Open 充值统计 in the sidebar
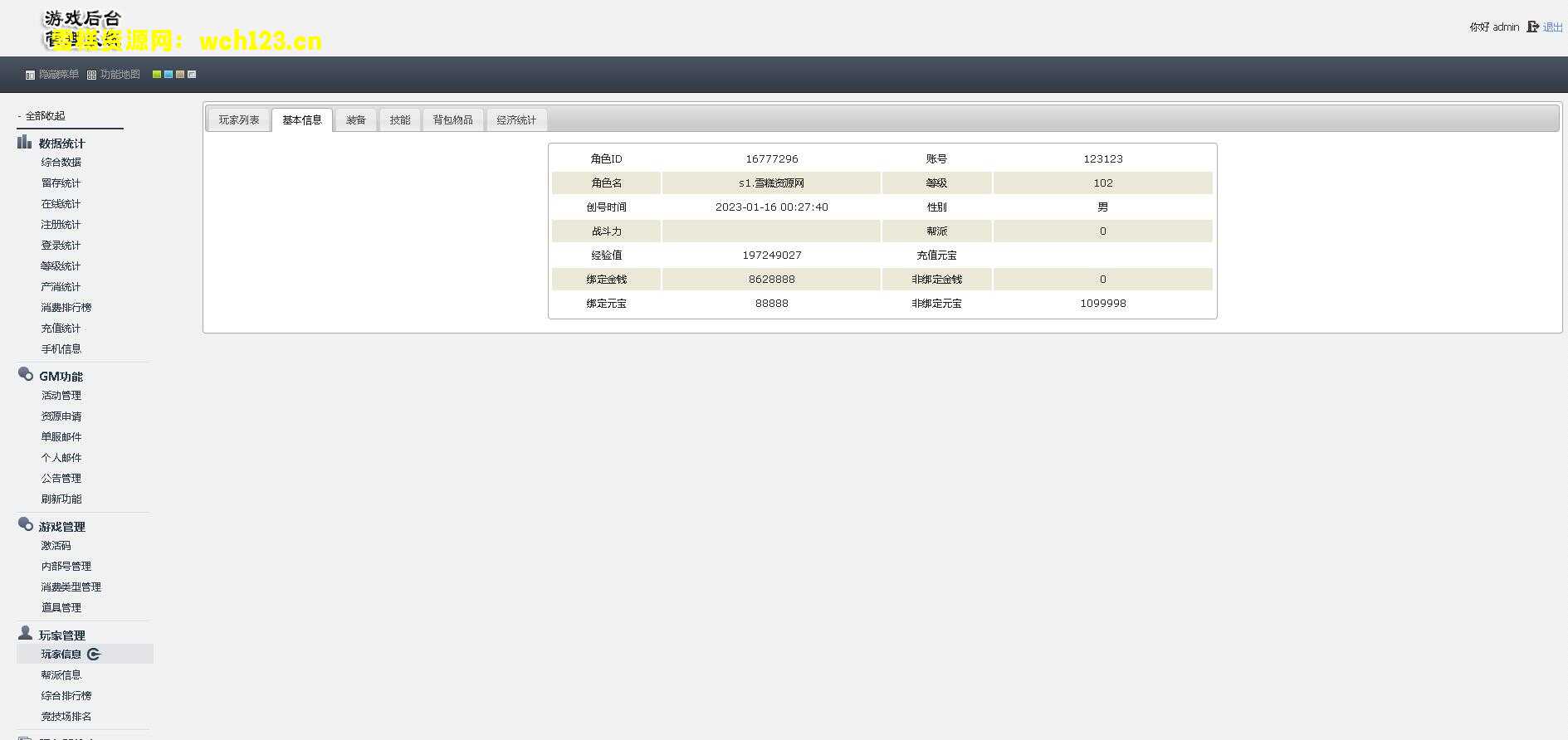The image size is (1568, 740). [x=61, y=329]
